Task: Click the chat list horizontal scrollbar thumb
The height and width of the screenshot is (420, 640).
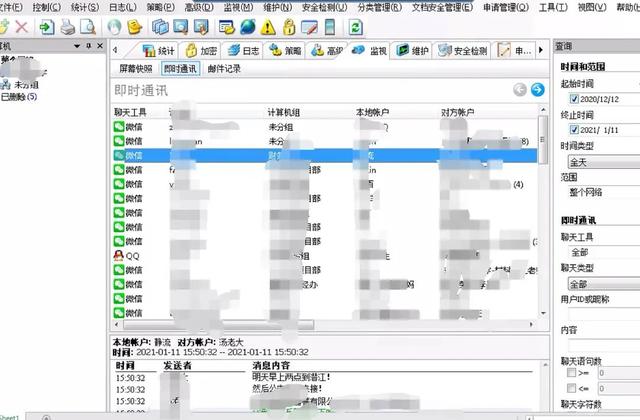Action: (218, 324)
